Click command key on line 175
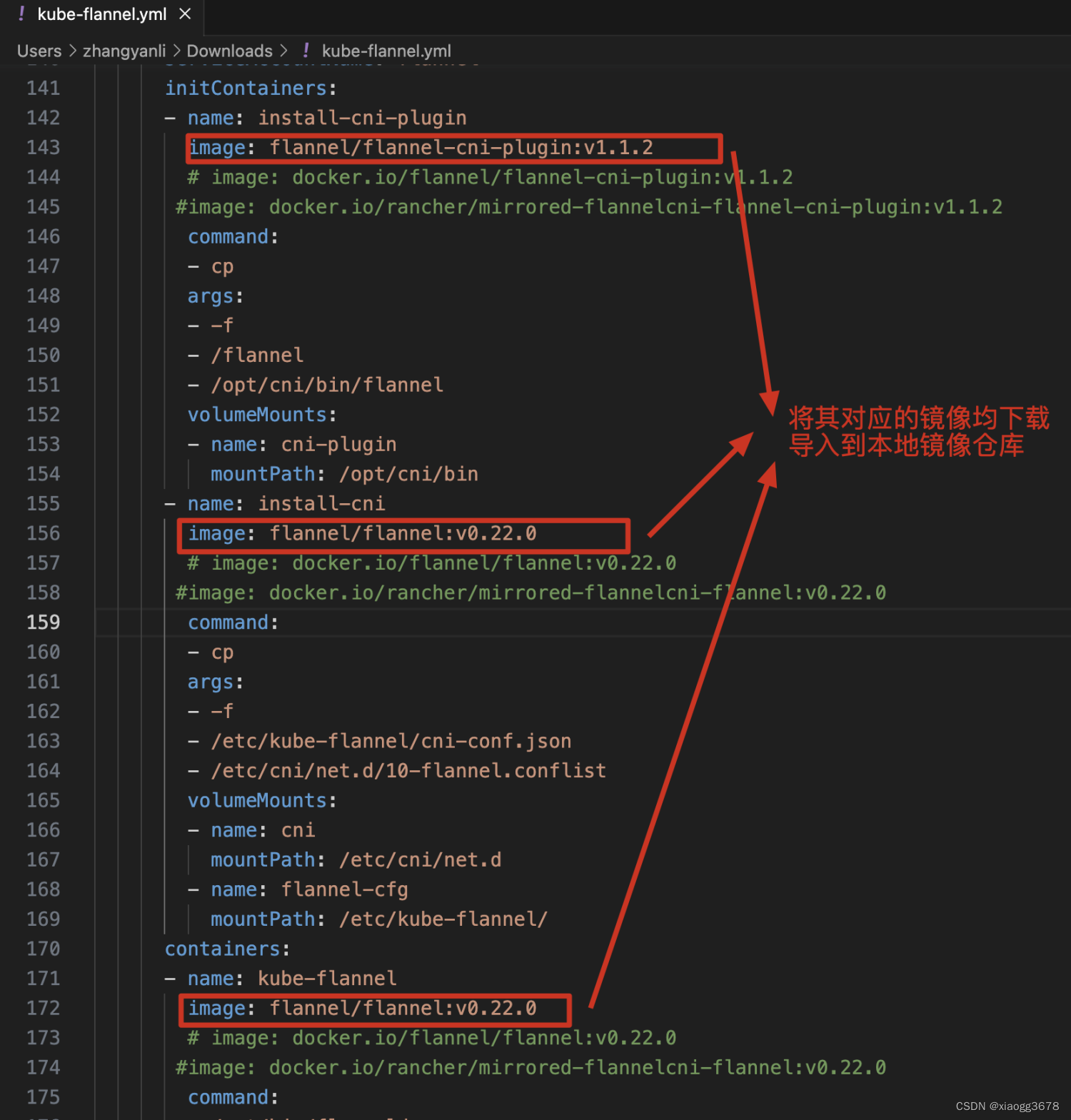The image size is (1071, 1120). [228, 1097]
